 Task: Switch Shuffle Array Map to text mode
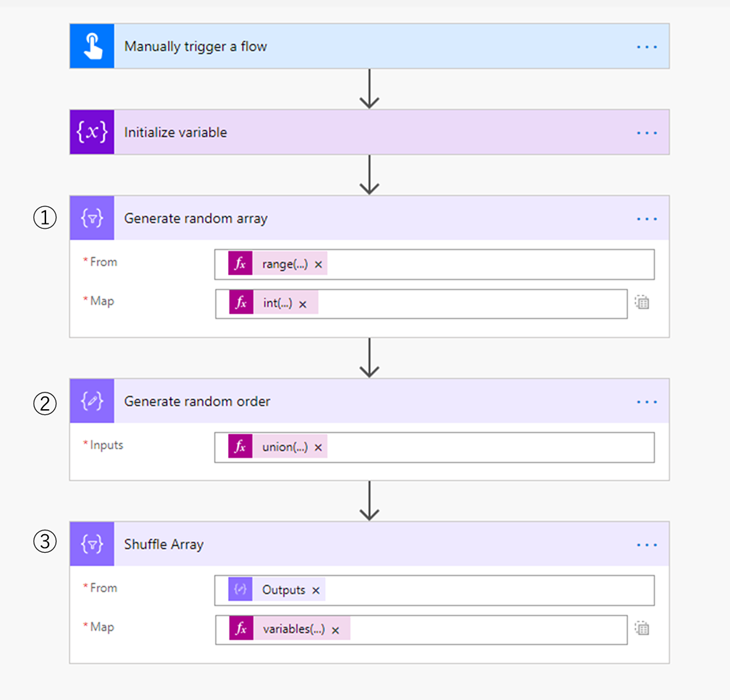[642, 628]
